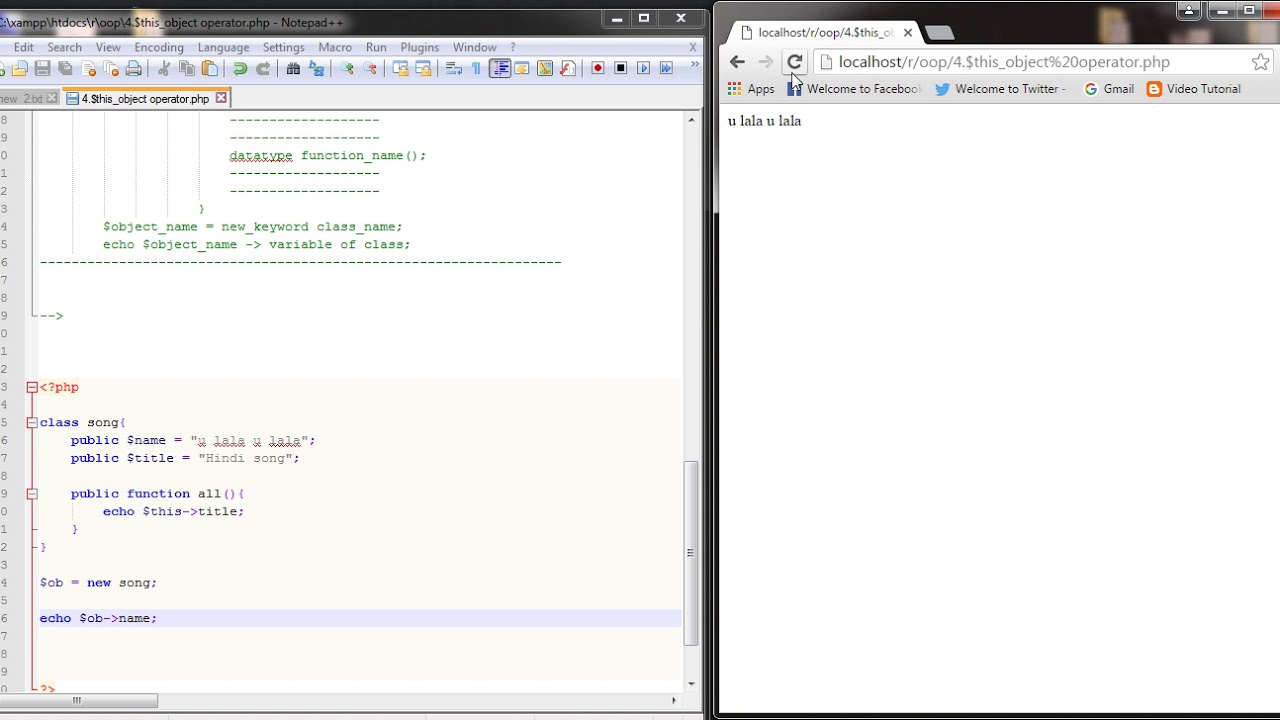This screenshot has height=720, width=1280.
Task: Click the Redo arrow icon
Action: tap(263, 68)
